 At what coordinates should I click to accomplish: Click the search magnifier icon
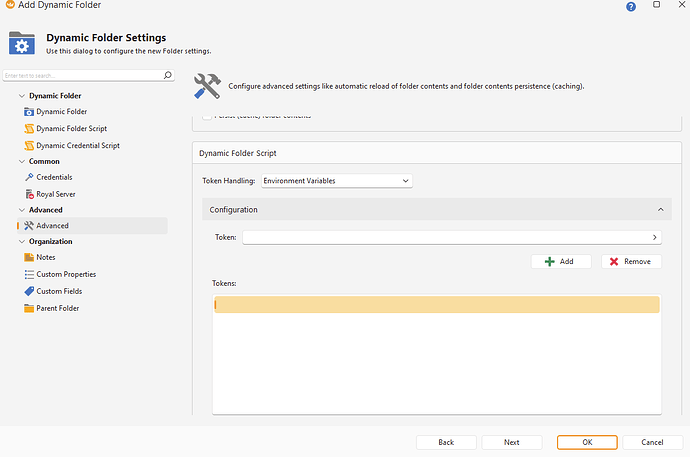168,75
